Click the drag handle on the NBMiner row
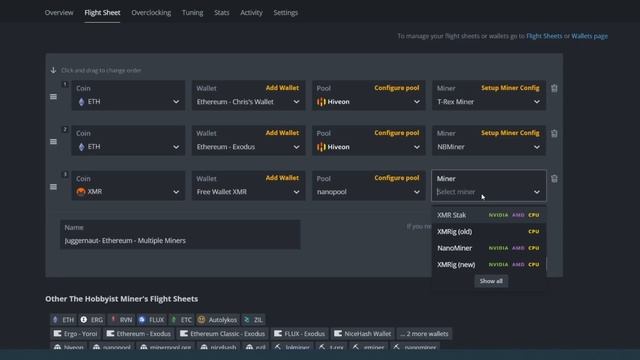The image size is (640, 360). pyautogui.click(x=53, y=142)
